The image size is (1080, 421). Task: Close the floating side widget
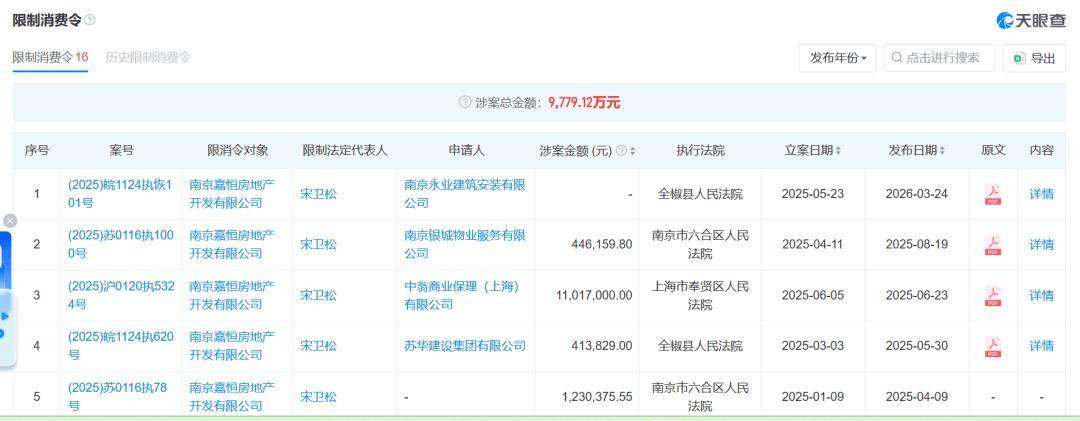click(x=10, y=220)
